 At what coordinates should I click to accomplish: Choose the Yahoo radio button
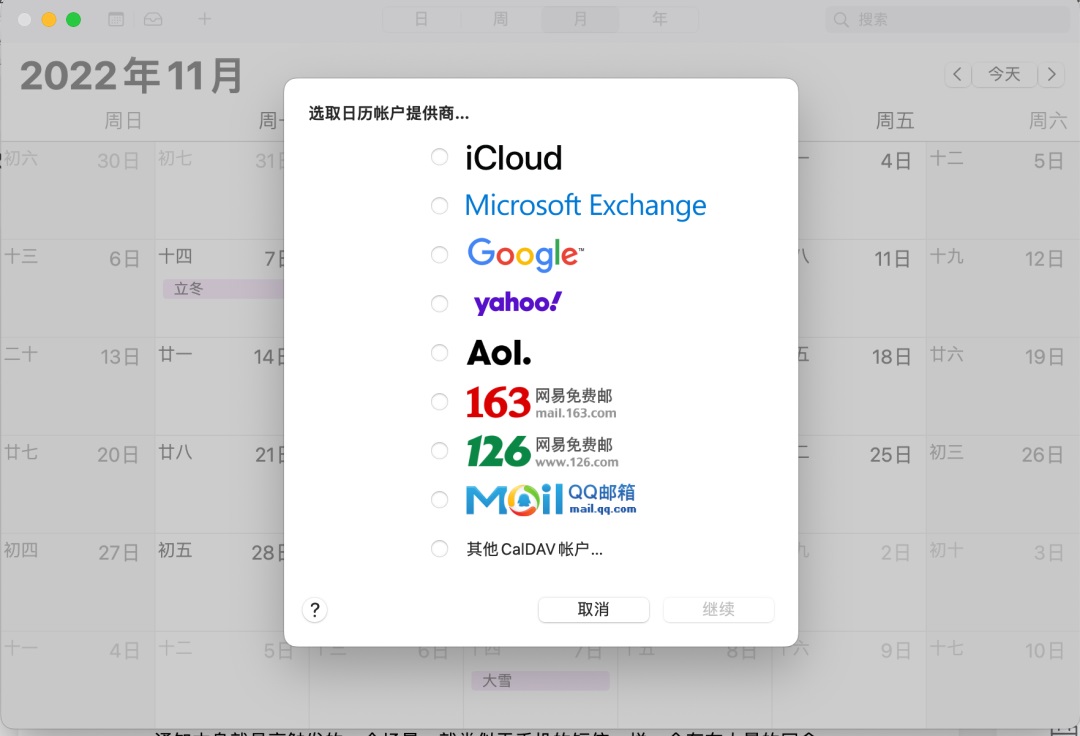click(x=439, y=304)
